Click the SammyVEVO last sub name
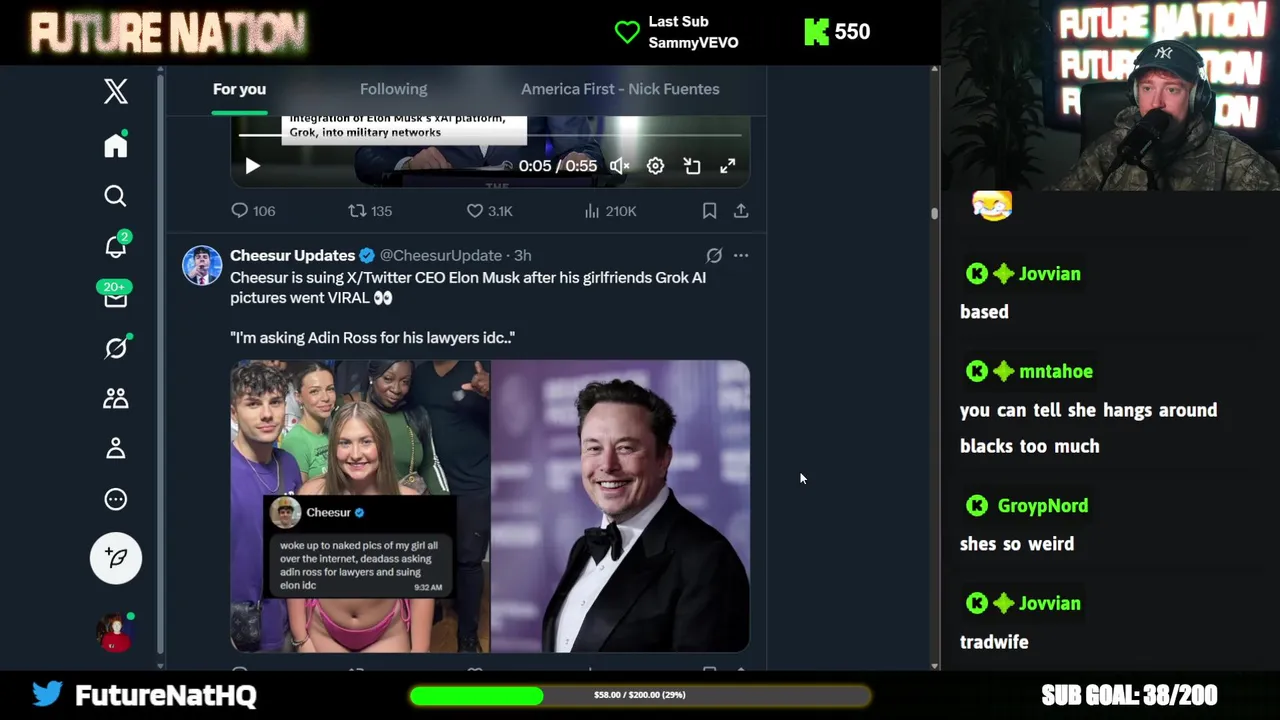This screenshot has height=720, width=1280. pos(693,43)
